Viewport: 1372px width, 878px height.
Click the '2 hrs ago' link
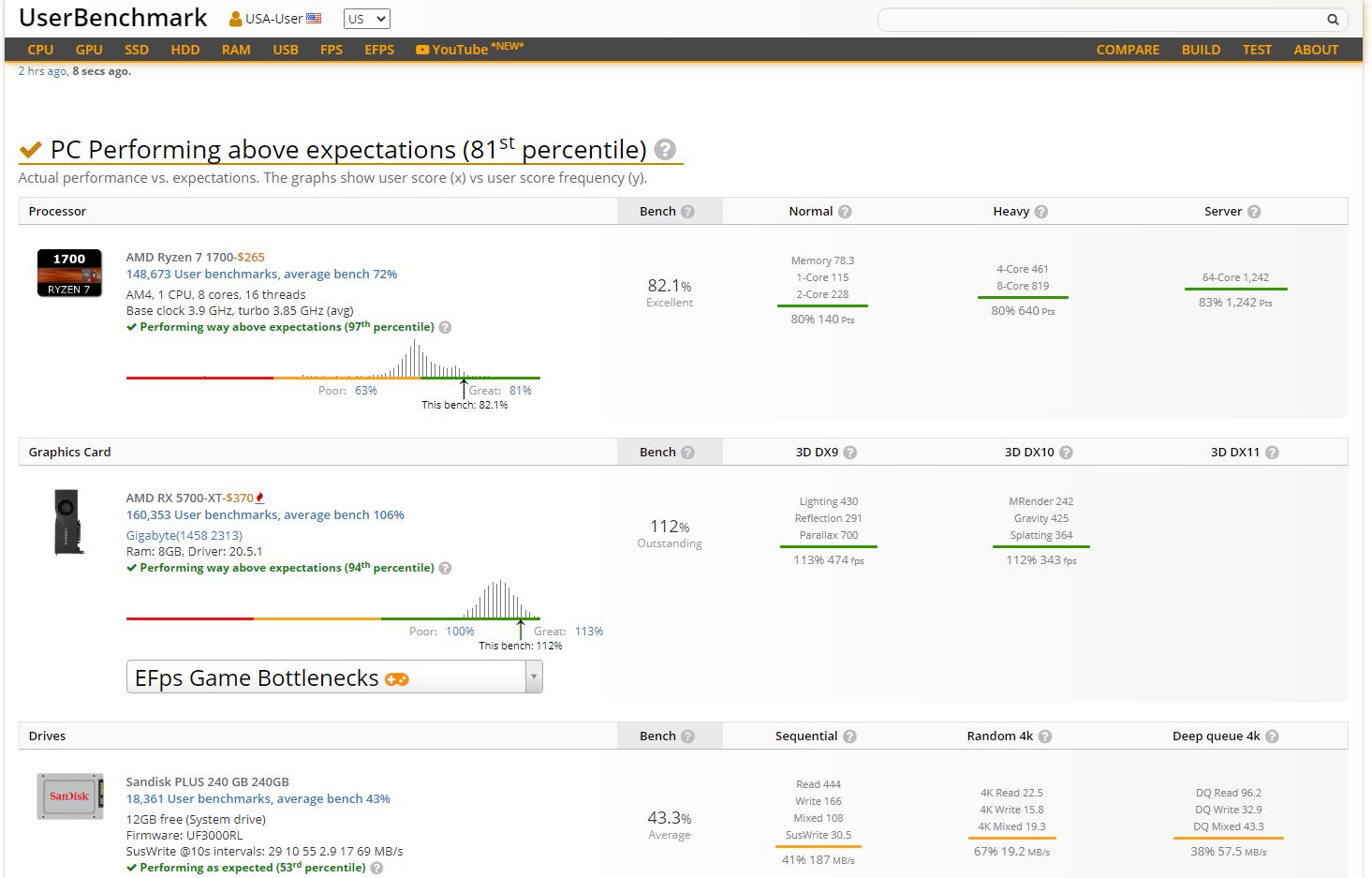42,71
